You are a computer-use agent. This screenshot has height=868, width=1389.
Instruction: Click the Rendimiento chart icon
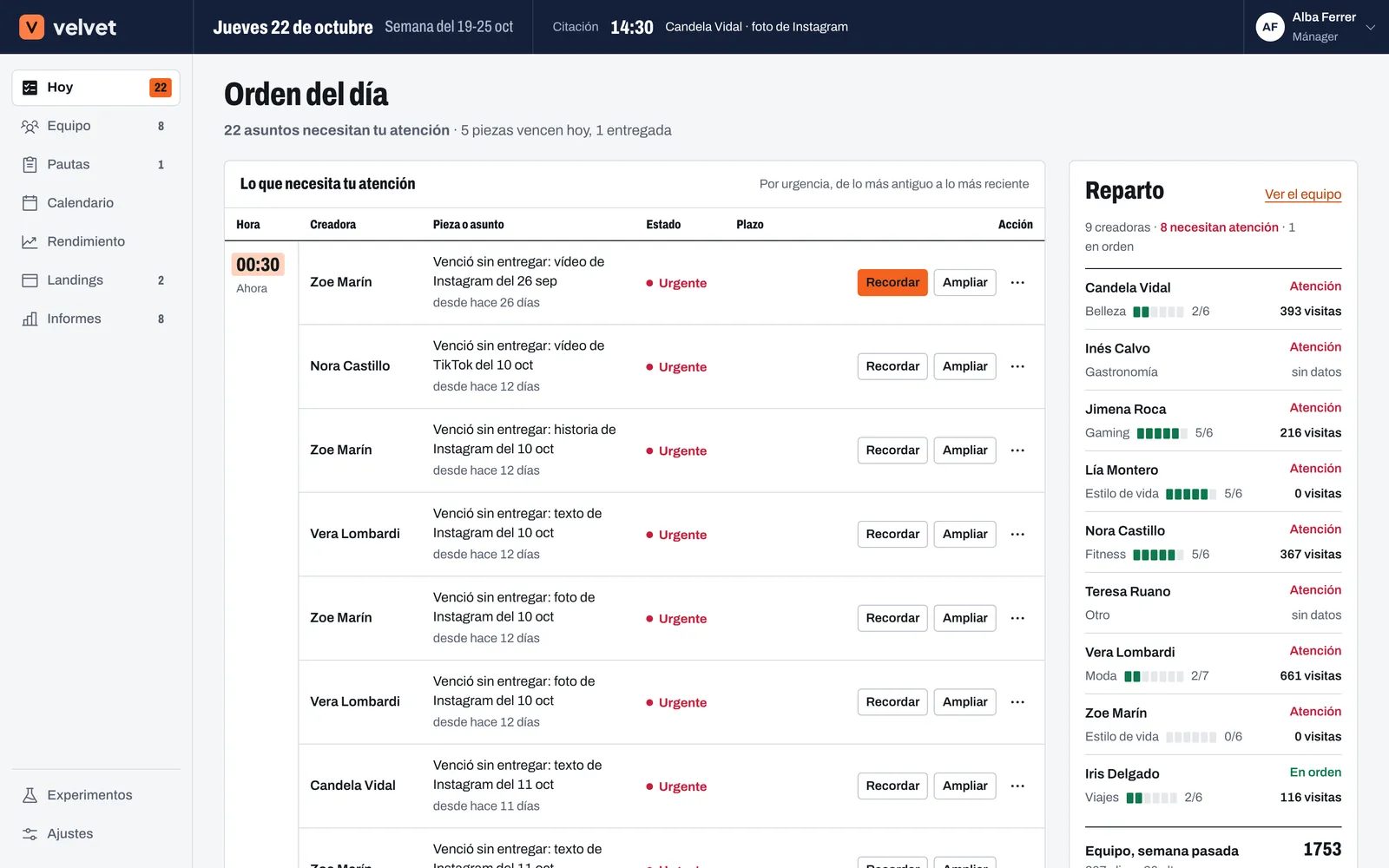tap(30, 242)
